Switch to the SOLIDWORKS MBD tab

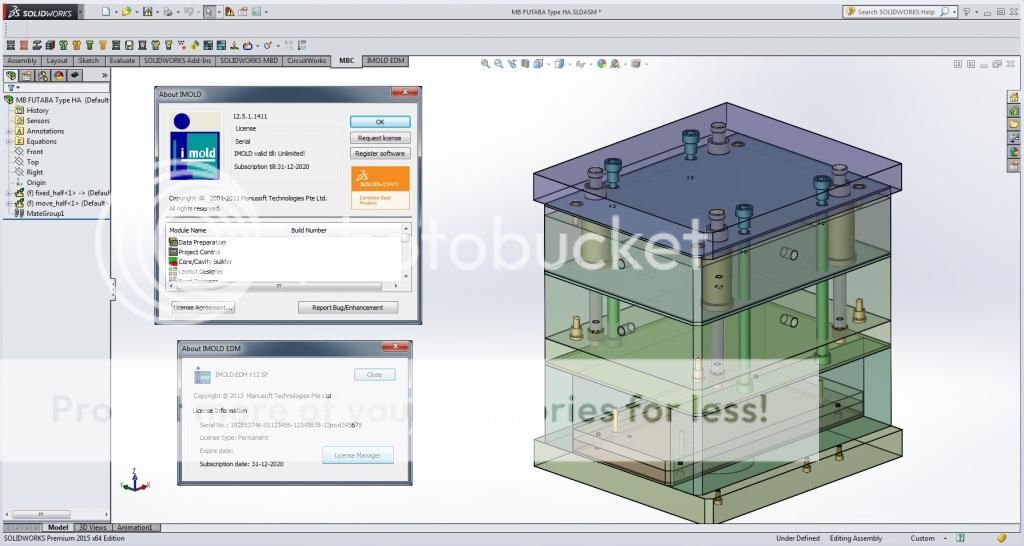(x=249, y=61)
